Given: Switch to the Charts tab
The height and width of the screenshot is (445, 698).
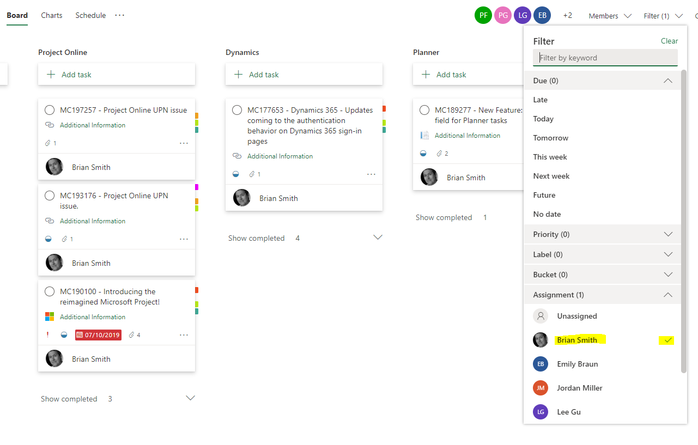Looking at the screenshot, I should [x=52, y=15].
